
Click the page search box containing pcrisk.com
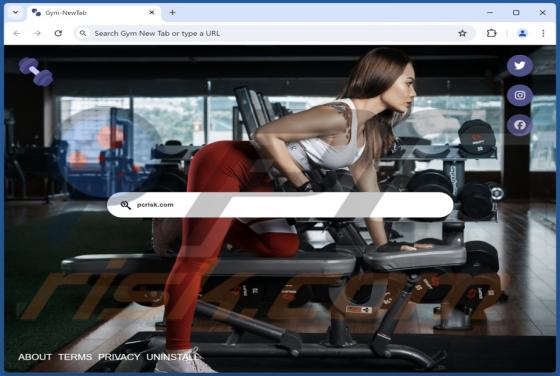click(280, 205)
